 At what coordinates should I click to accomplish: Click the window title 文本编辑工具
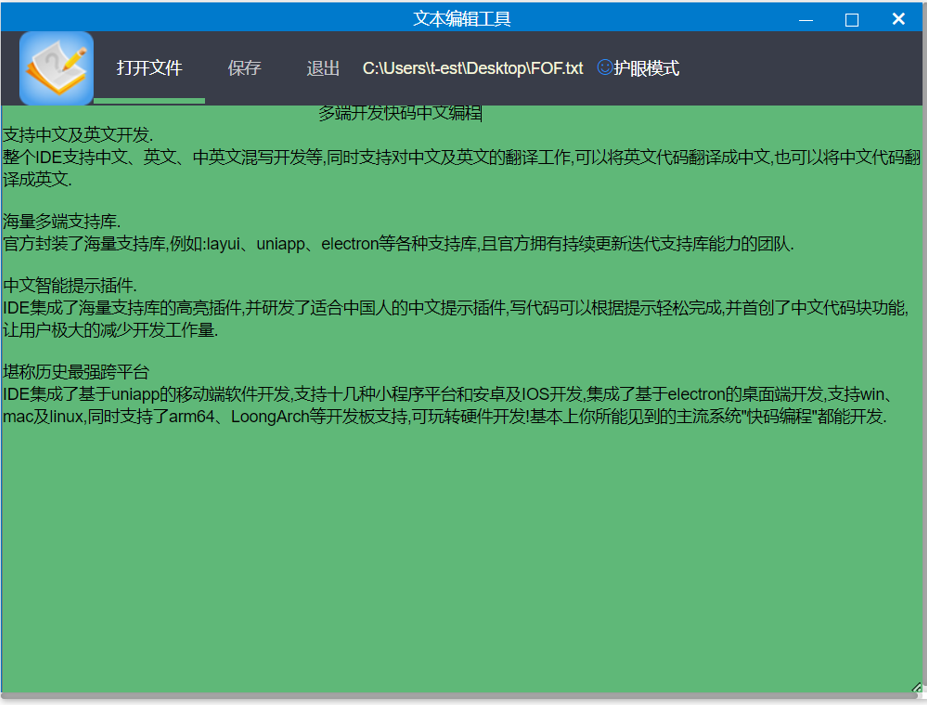coord(462,19)
